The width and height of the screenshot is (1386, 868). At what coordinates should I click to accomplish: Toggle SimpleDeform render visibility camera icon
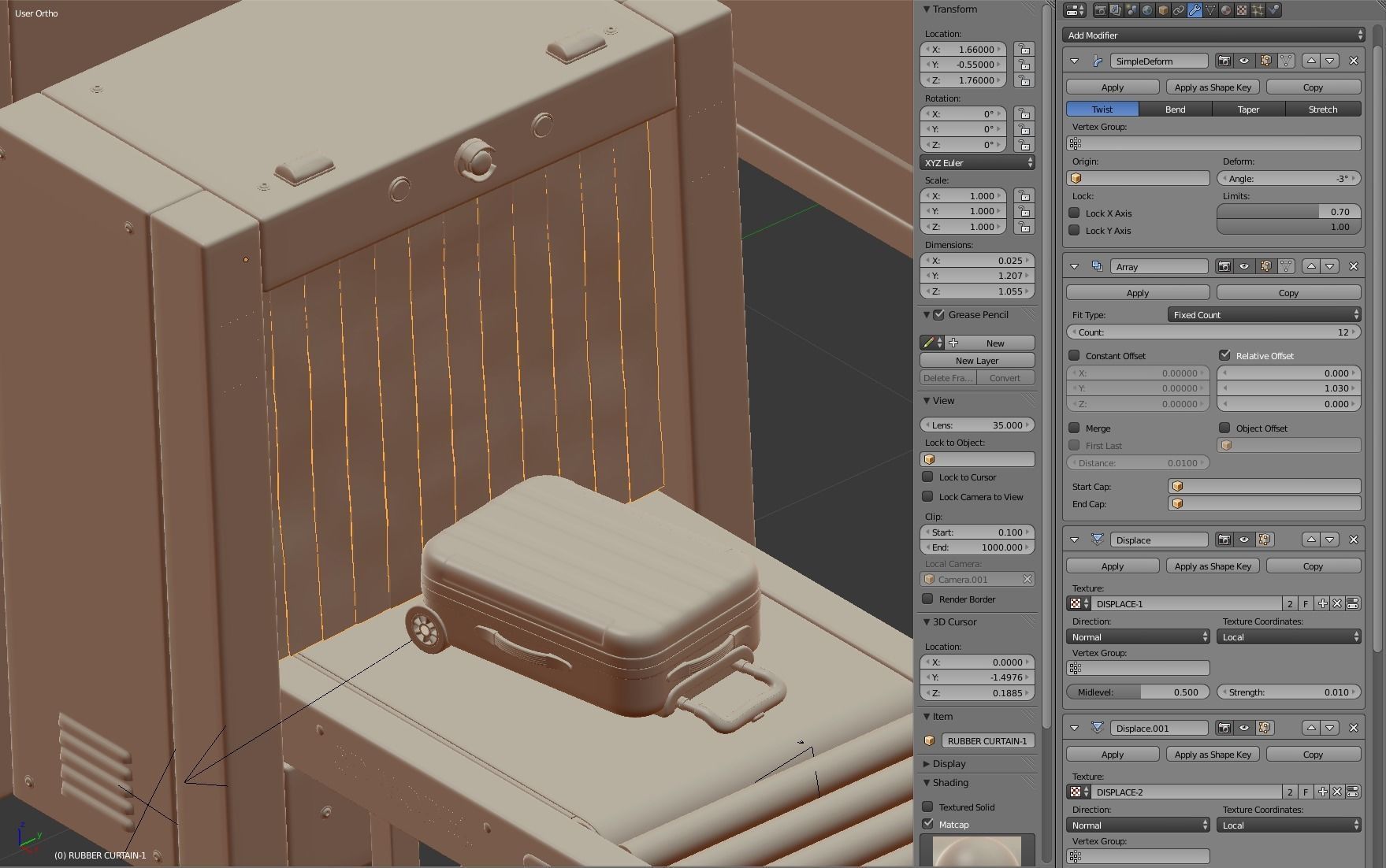pyautogui.click(x=1224, y=61)
